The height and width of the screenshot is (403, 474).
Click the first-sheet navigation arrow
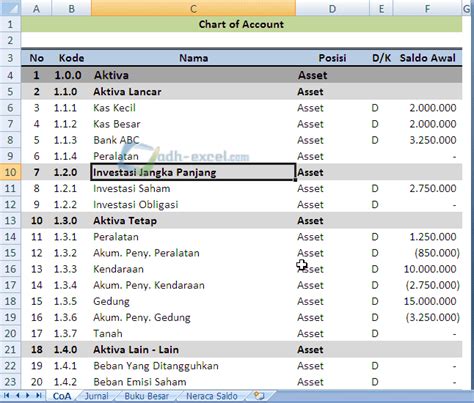pyautogui.click(x=6, y=396)
